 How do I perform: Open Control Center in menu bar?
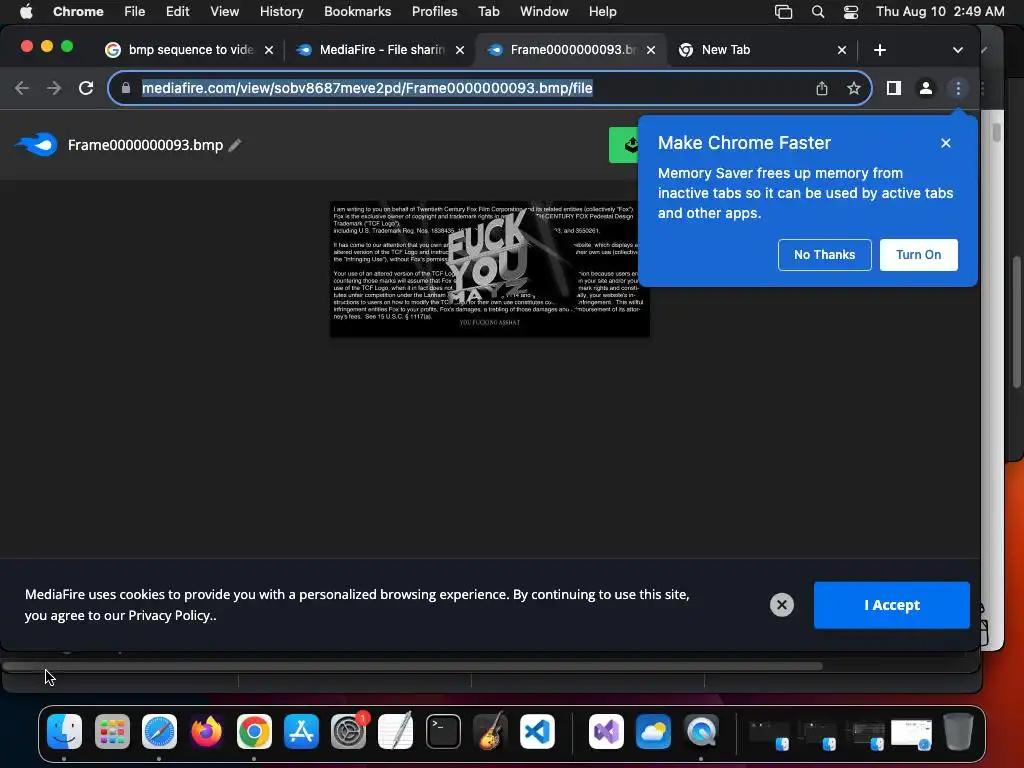851,11
